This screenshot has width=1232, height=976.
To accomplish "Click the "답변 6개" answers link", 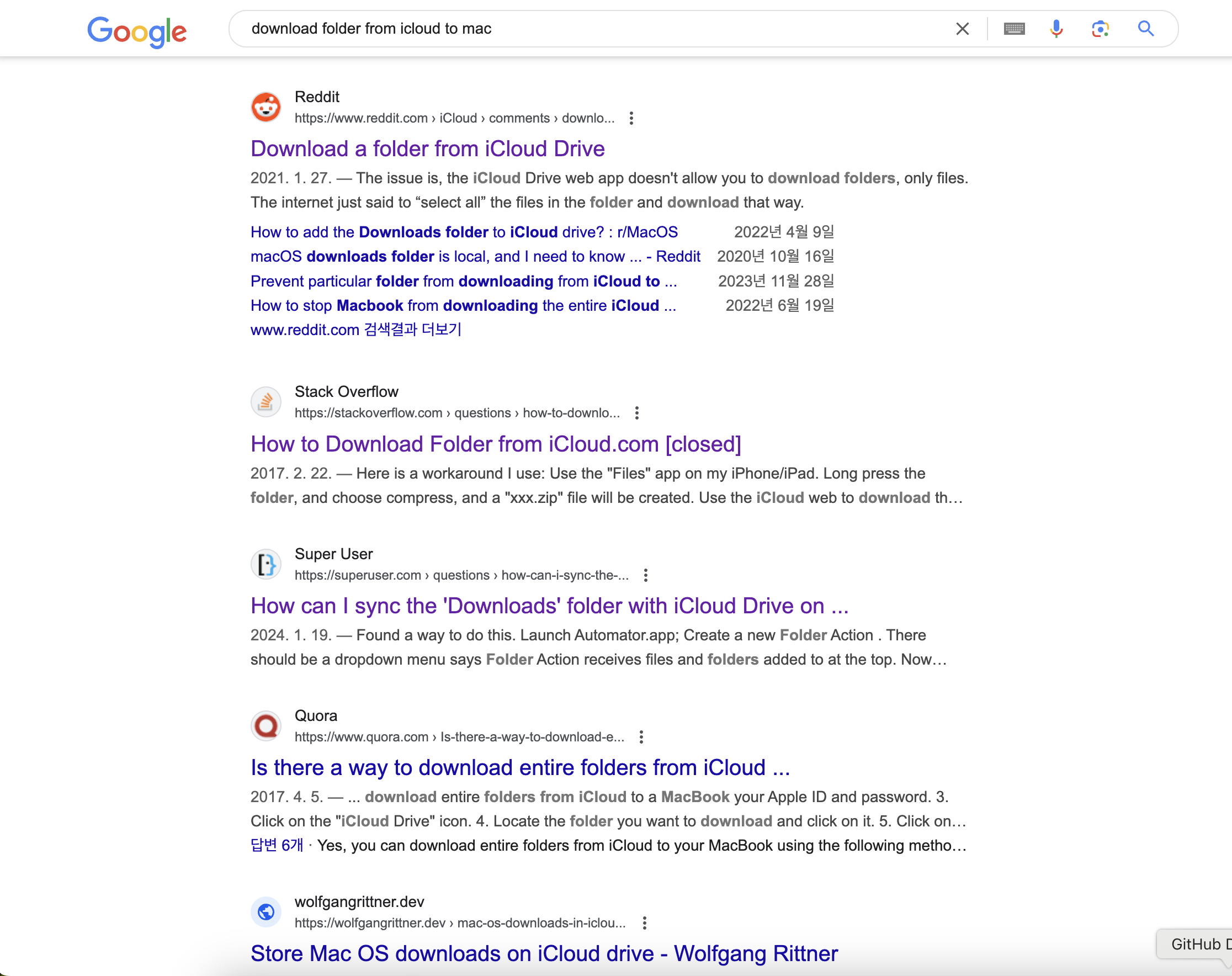I will pos(277,845).
